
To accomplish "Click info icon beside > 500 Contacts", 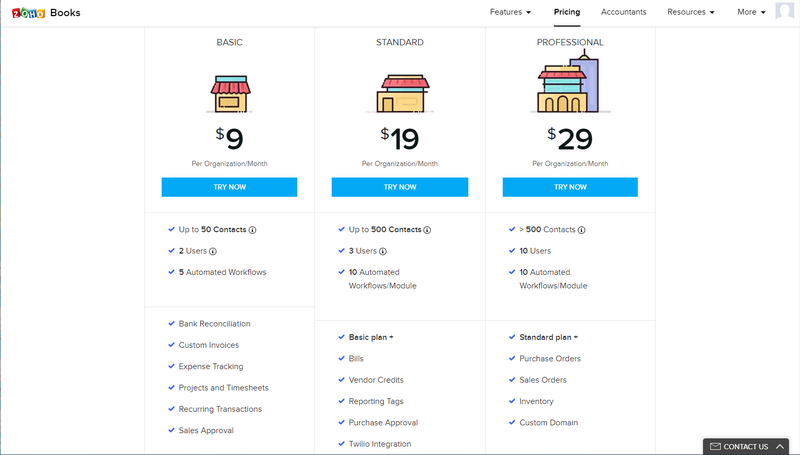I will tap(581, 230).
